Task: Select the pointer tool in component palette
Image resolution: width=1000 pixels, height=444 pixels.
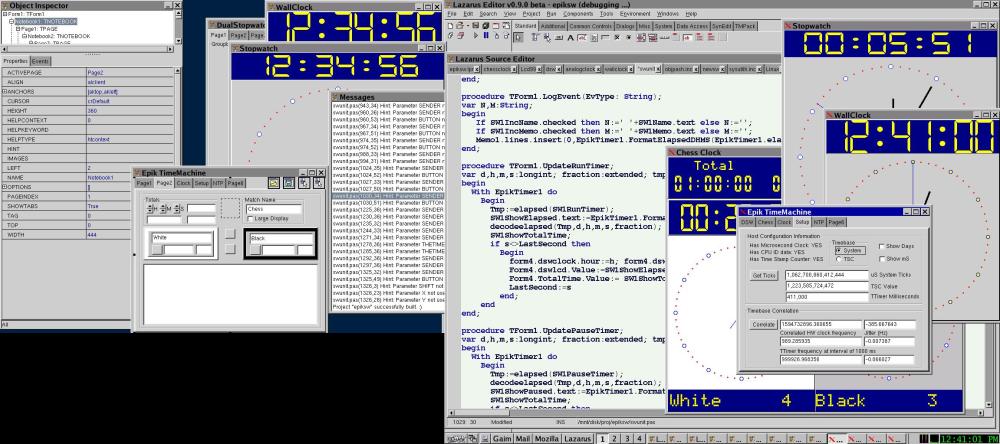Action: click(518, 37)
